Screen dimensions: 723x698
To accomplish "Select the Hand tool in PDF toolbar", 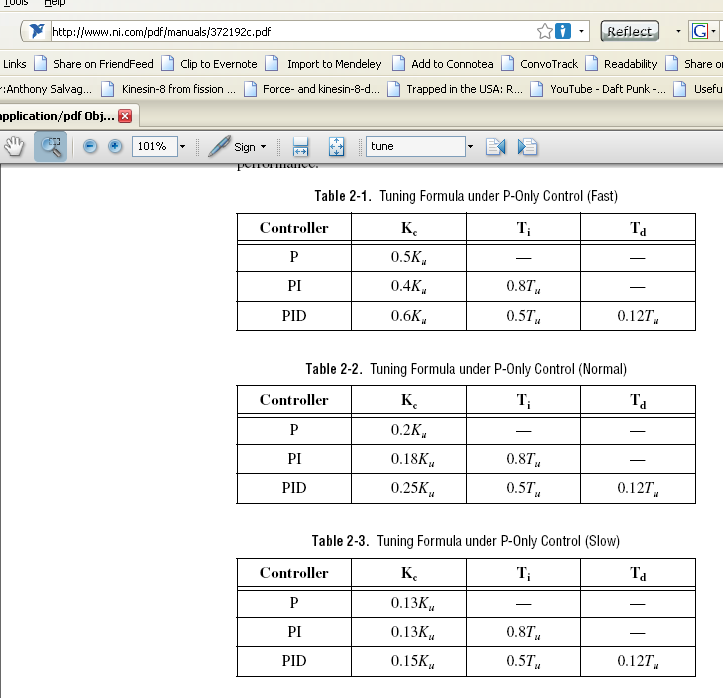I will [x=14, y=147].
